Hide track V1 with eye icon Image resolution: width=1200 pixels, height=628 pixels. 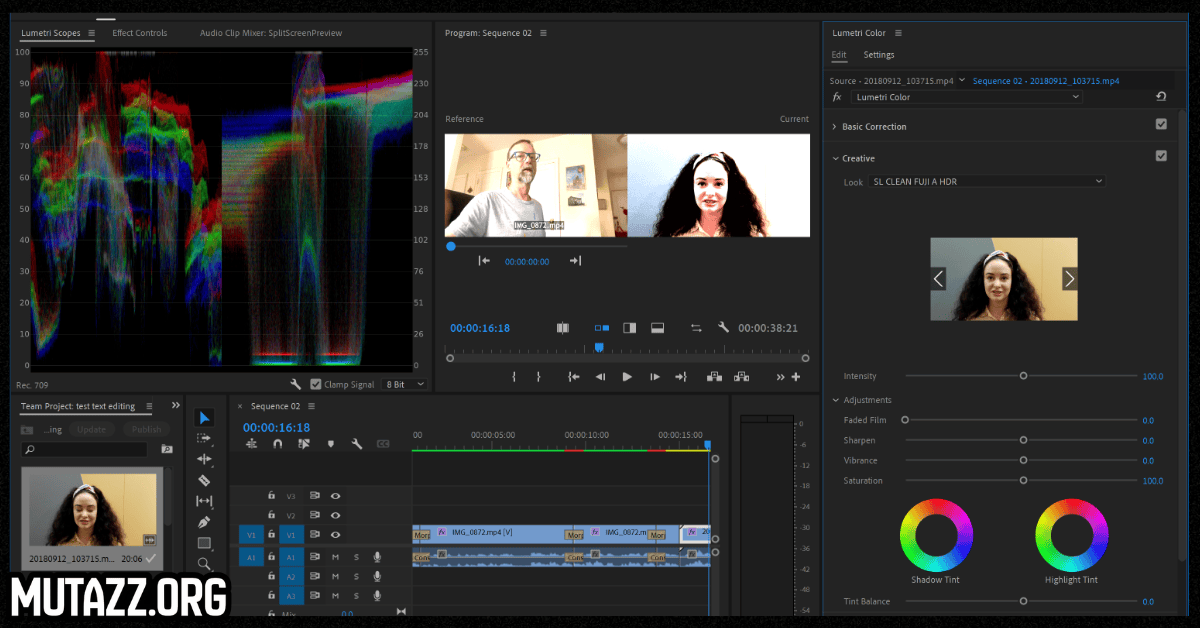click(x=336, y=535)
